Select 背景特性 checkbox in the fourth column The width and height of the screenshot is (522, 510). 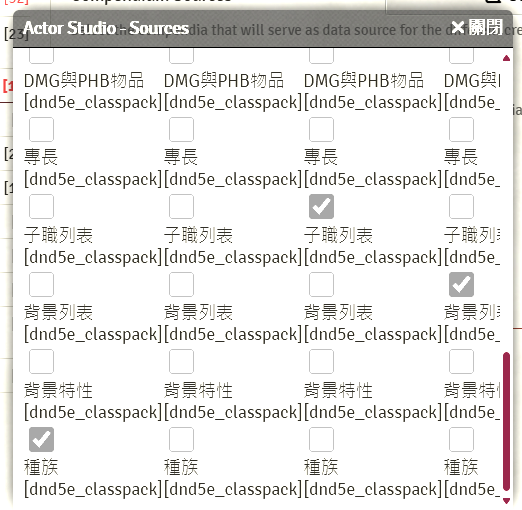(461, 362)
